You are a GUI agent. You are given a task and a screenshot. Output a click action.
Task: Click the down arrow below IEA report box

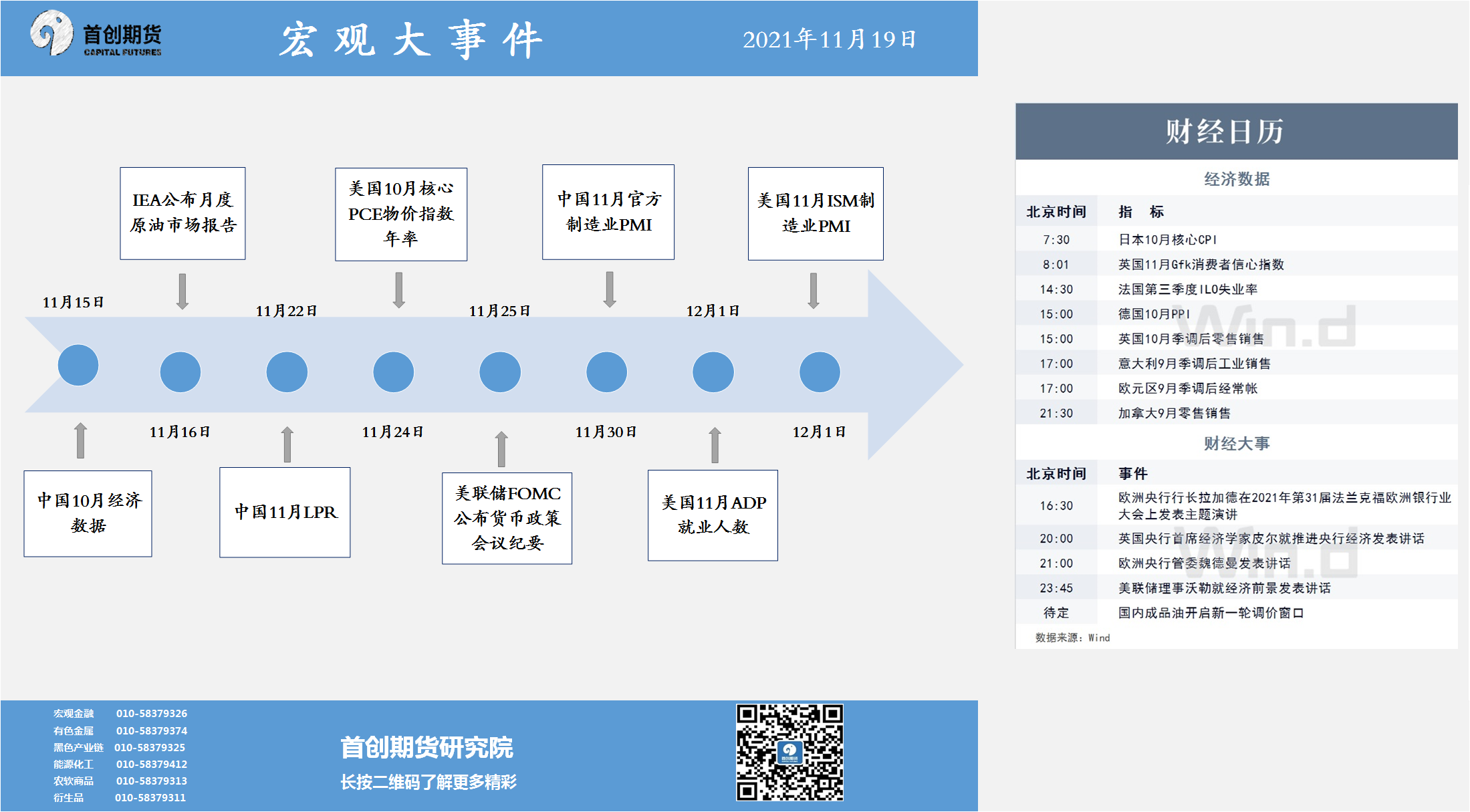(x=182, y=291)
